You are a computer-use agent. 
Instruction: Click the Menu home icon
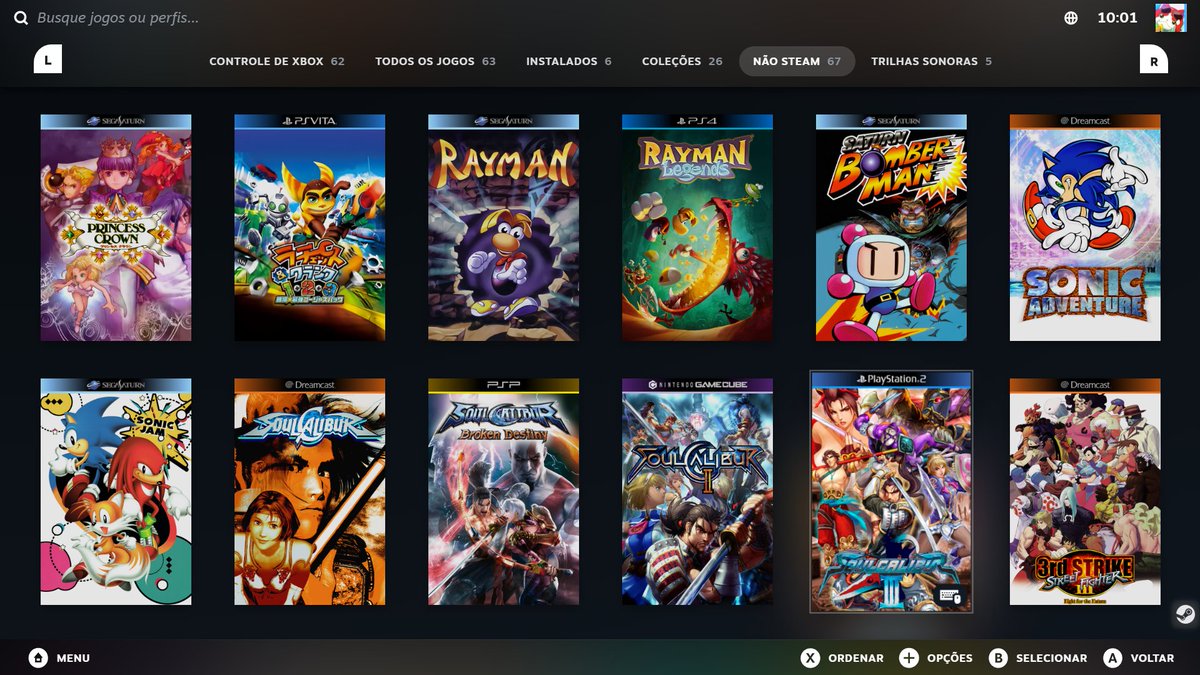pyautogui.click(x=38, y=658)
